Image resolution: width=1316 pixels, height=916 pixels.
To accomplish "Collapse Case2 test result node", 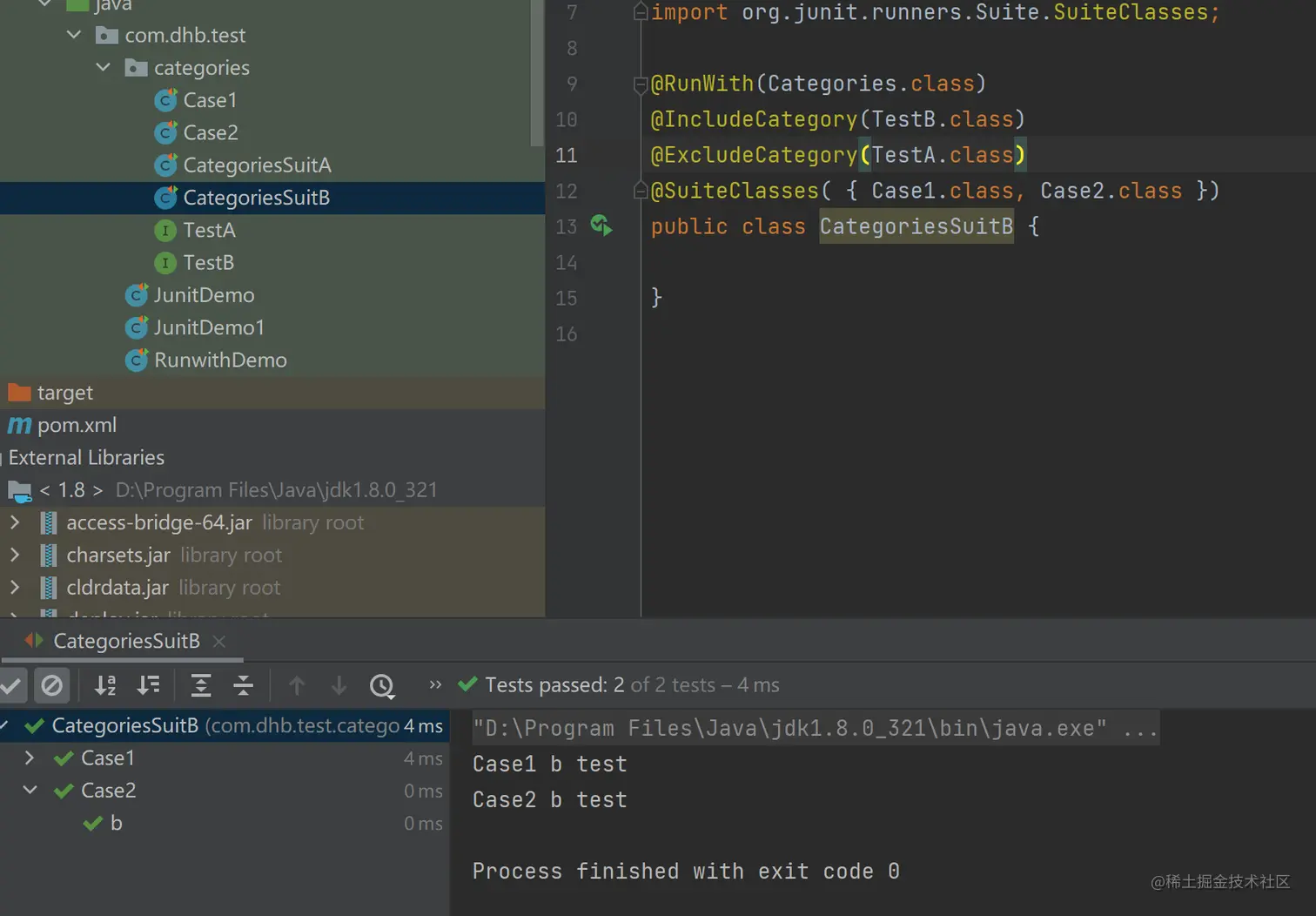I will [x=30, y=791].
